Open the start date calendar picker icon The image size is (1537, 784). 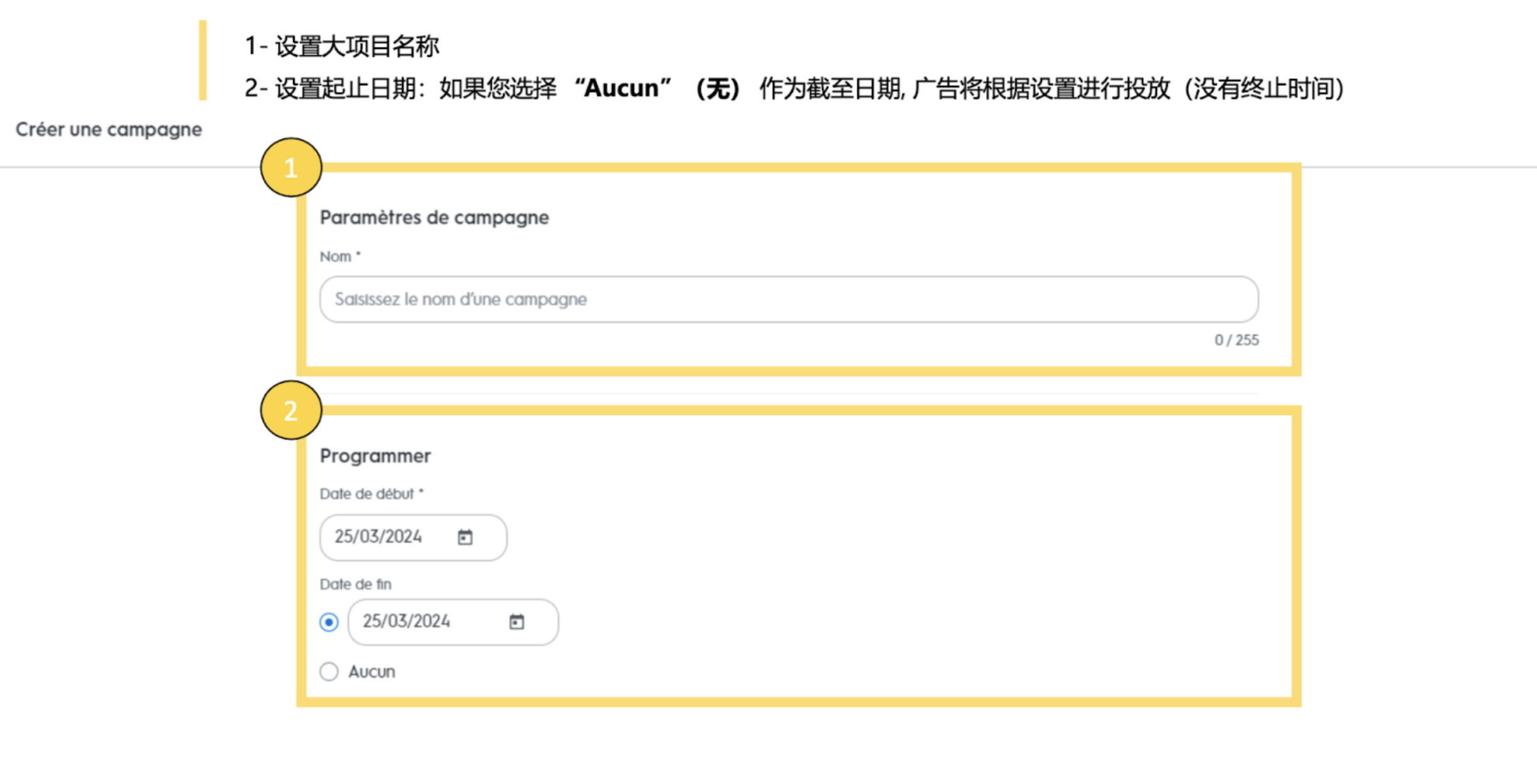[465, 538]
